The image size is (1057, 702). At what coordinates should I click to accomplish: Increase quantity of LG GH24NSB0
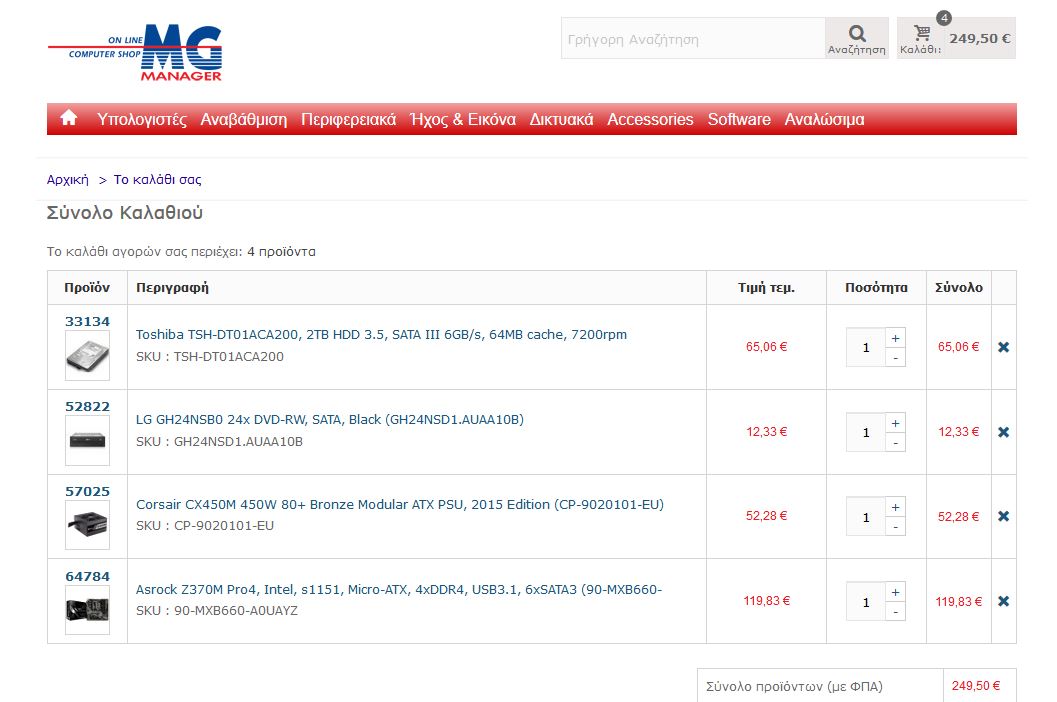[x=895, y=423]
